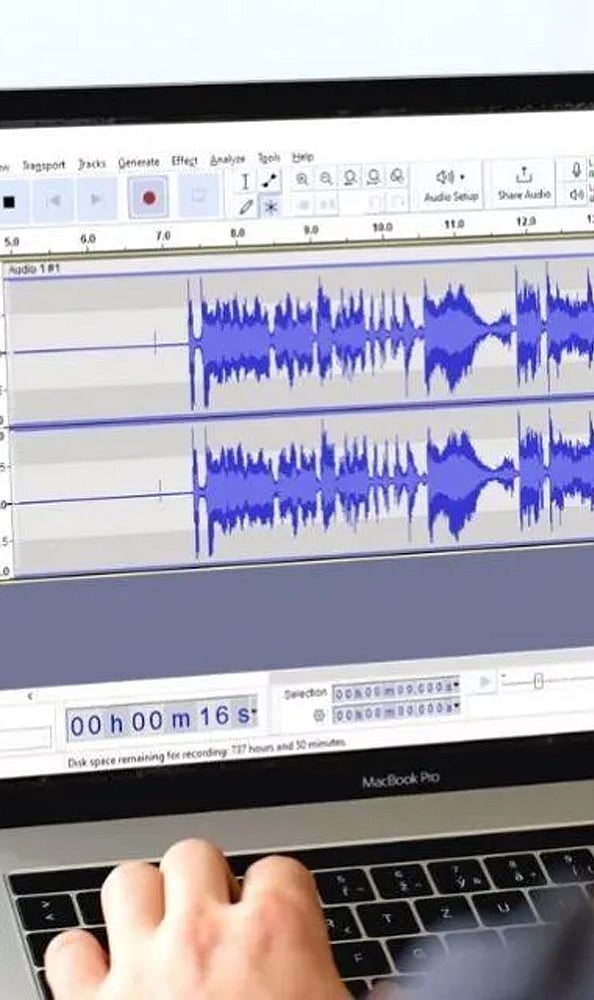594x1000 pixels.
Task: Skip to start of track
Action: point(54,200)
